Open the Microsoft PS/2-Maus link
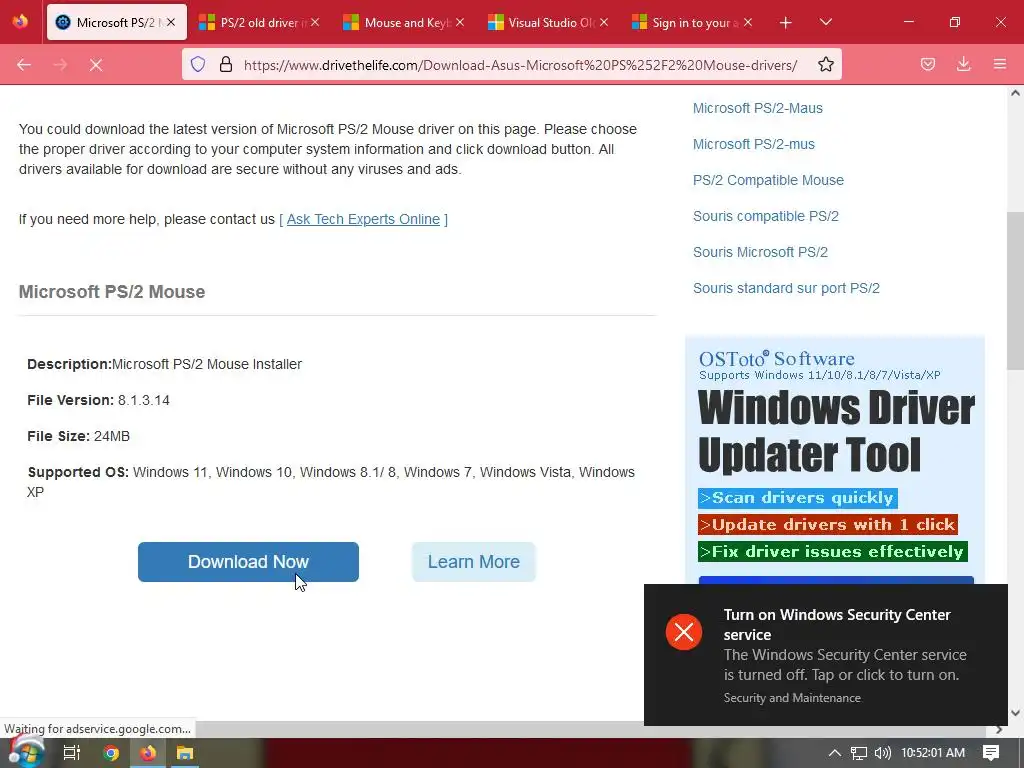Image resolution: width=1024 pixels, height=768 pixels. pyautogui.click(x=758, y=108)
